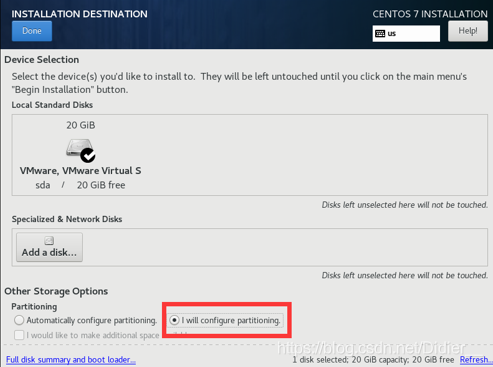This screenshot has height=367, width=493.
Task: Click the us keyboard layout field
Action: click(x=406, y=33)
